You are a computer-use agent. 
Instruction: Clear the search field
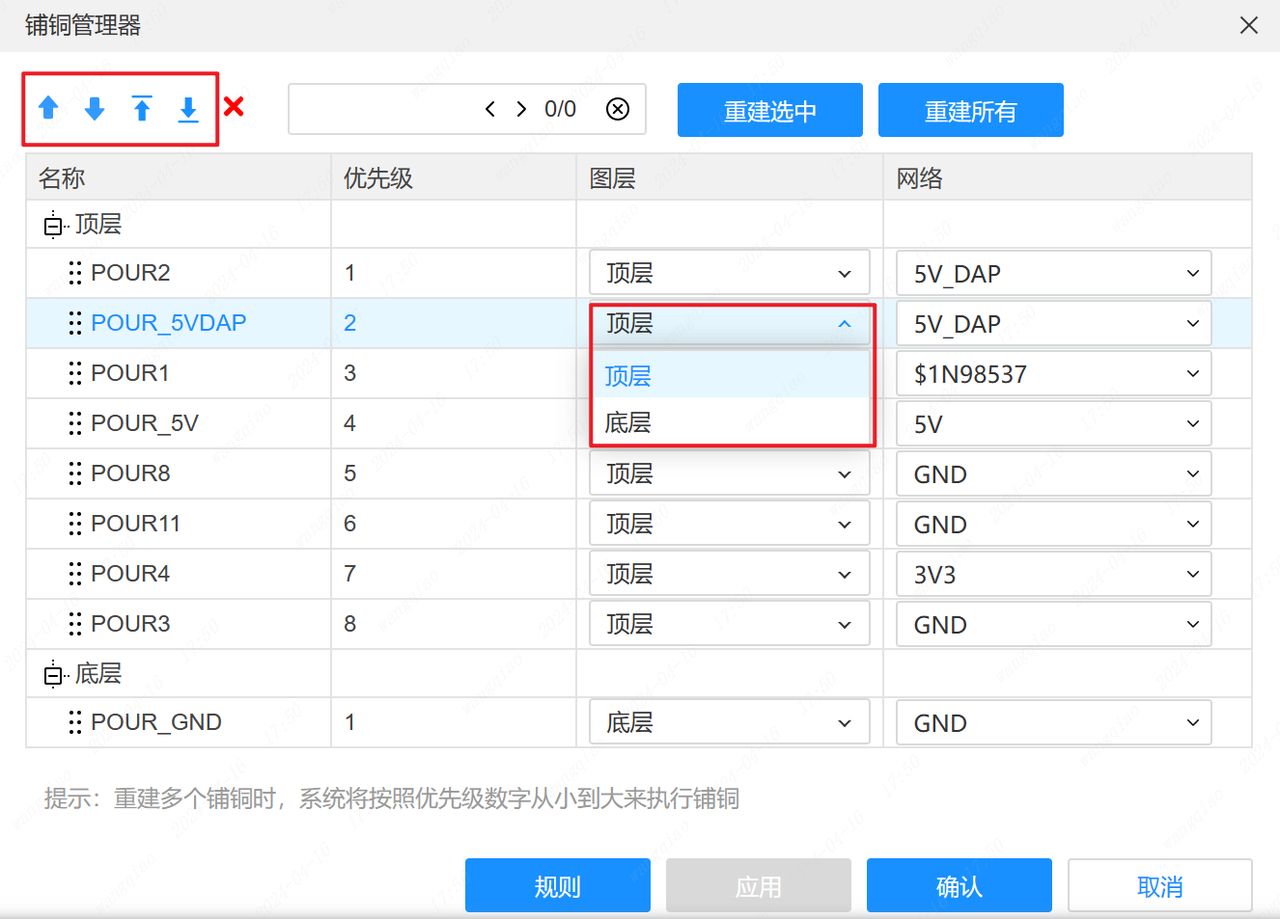618,109
